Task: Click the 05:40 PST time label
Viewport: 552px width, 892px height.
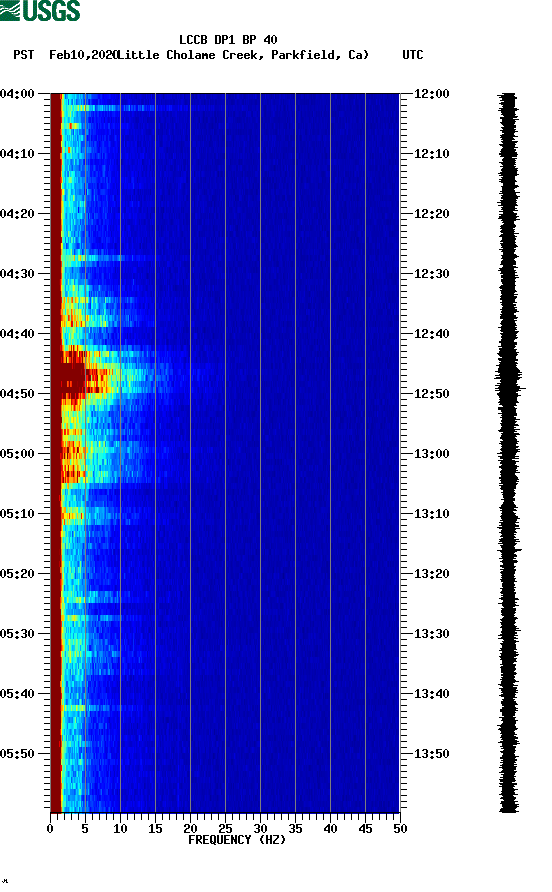Action: [x=17, y=694]
